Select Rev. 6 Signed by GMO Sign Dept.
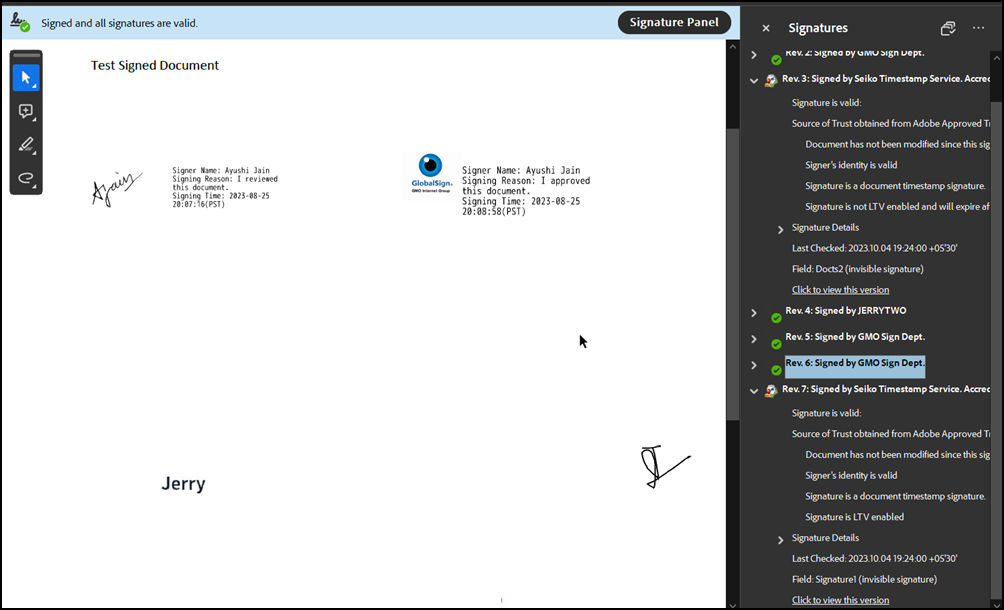Screen dimensions: 1004x610 (854, 364)
